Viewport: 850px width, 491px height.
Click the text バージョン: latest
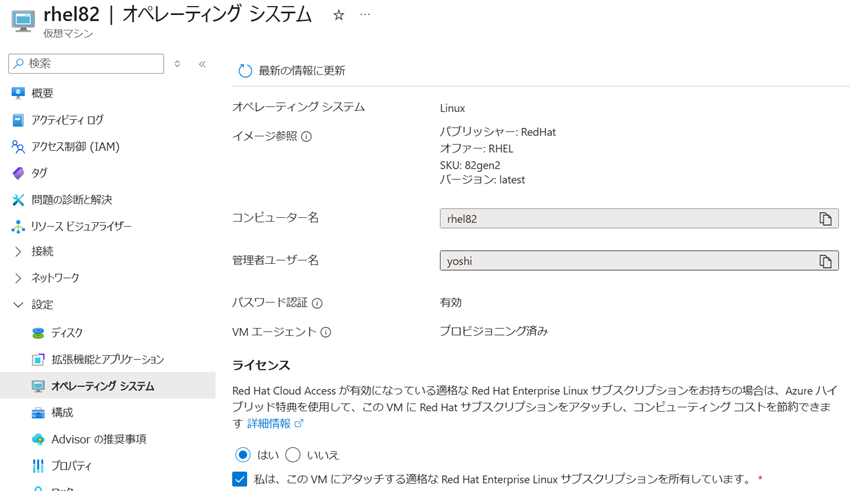point(482,180)
